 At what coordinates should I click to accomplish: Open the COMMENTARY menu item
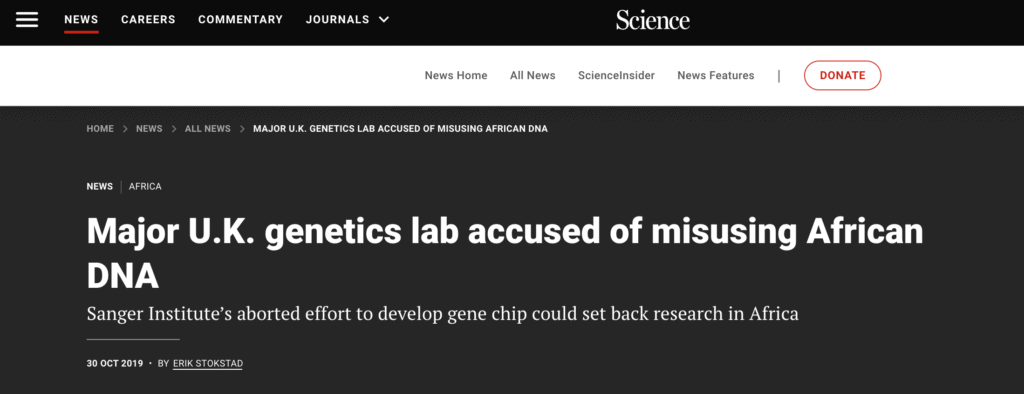240,20
